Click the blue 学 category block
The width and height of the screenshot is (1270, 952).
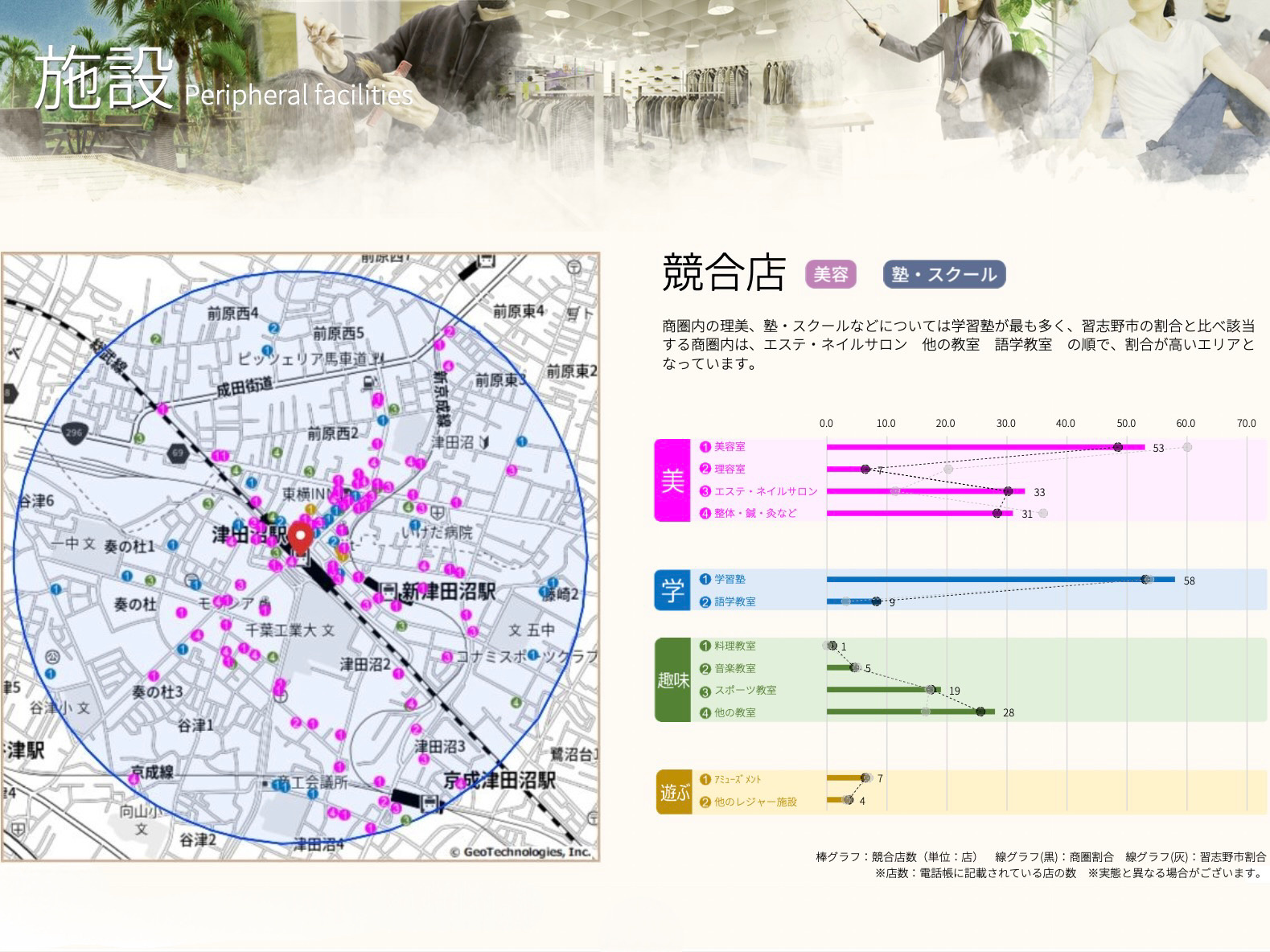pos(672,590)
